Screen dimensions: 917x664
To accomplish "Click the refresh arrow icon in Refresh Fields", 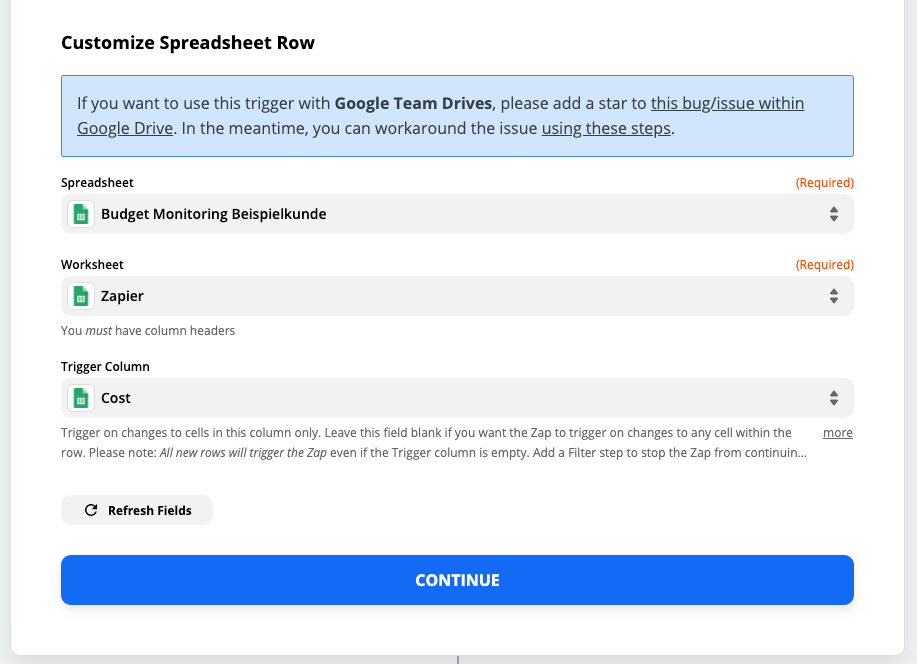I will pos(91,510).
